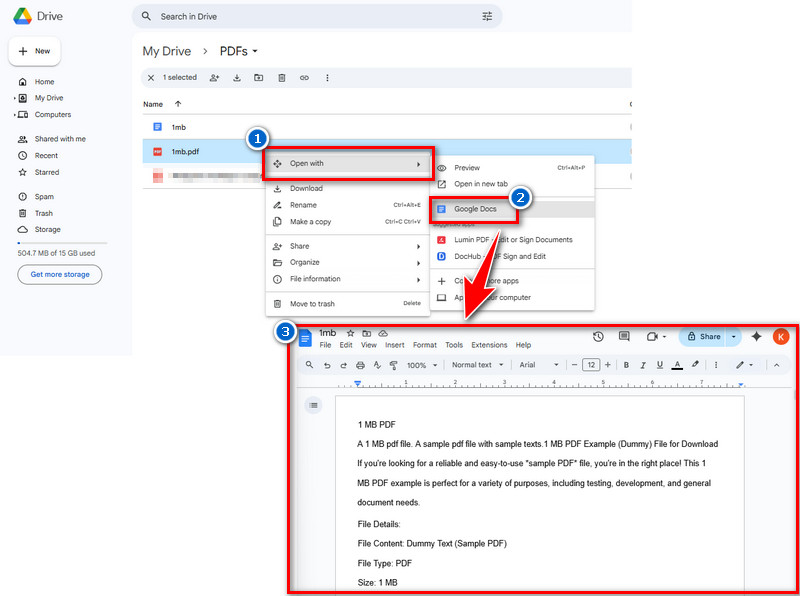Choose Preview in the submenu
This screenshot has width=800, height=596.
pyautogui.click(x=512, y=168)
